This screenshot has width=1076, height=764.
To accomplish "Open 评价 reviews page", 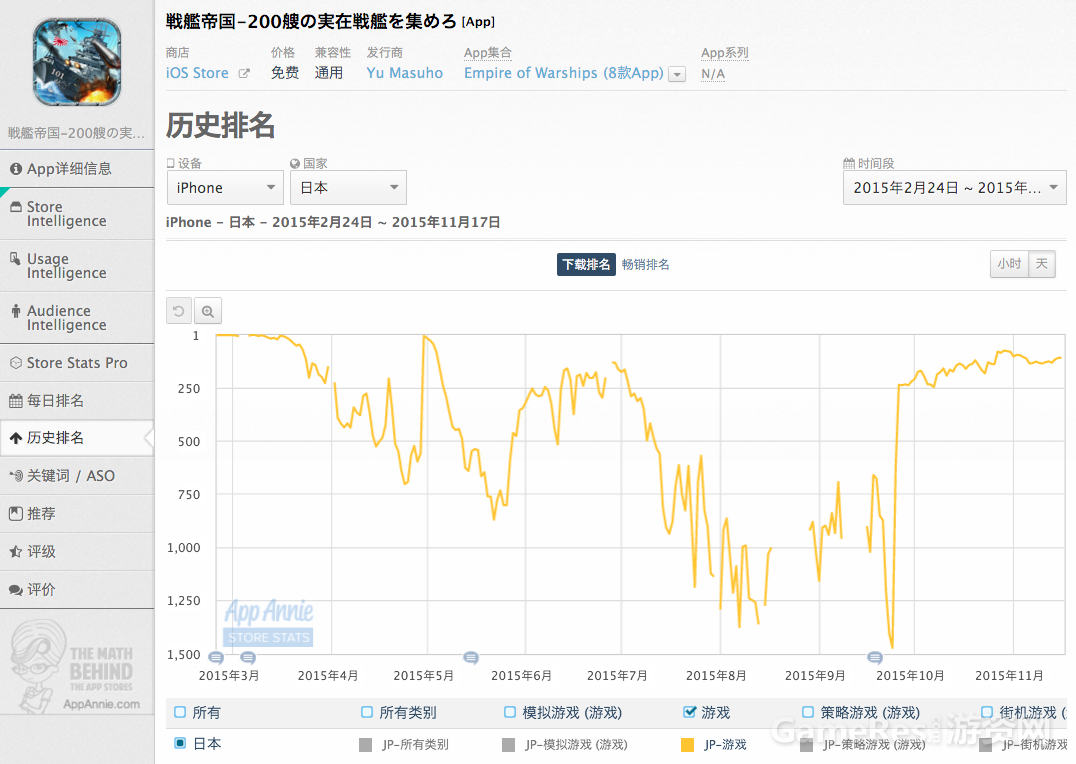I will pyautogui.click(x=77, y=590).
